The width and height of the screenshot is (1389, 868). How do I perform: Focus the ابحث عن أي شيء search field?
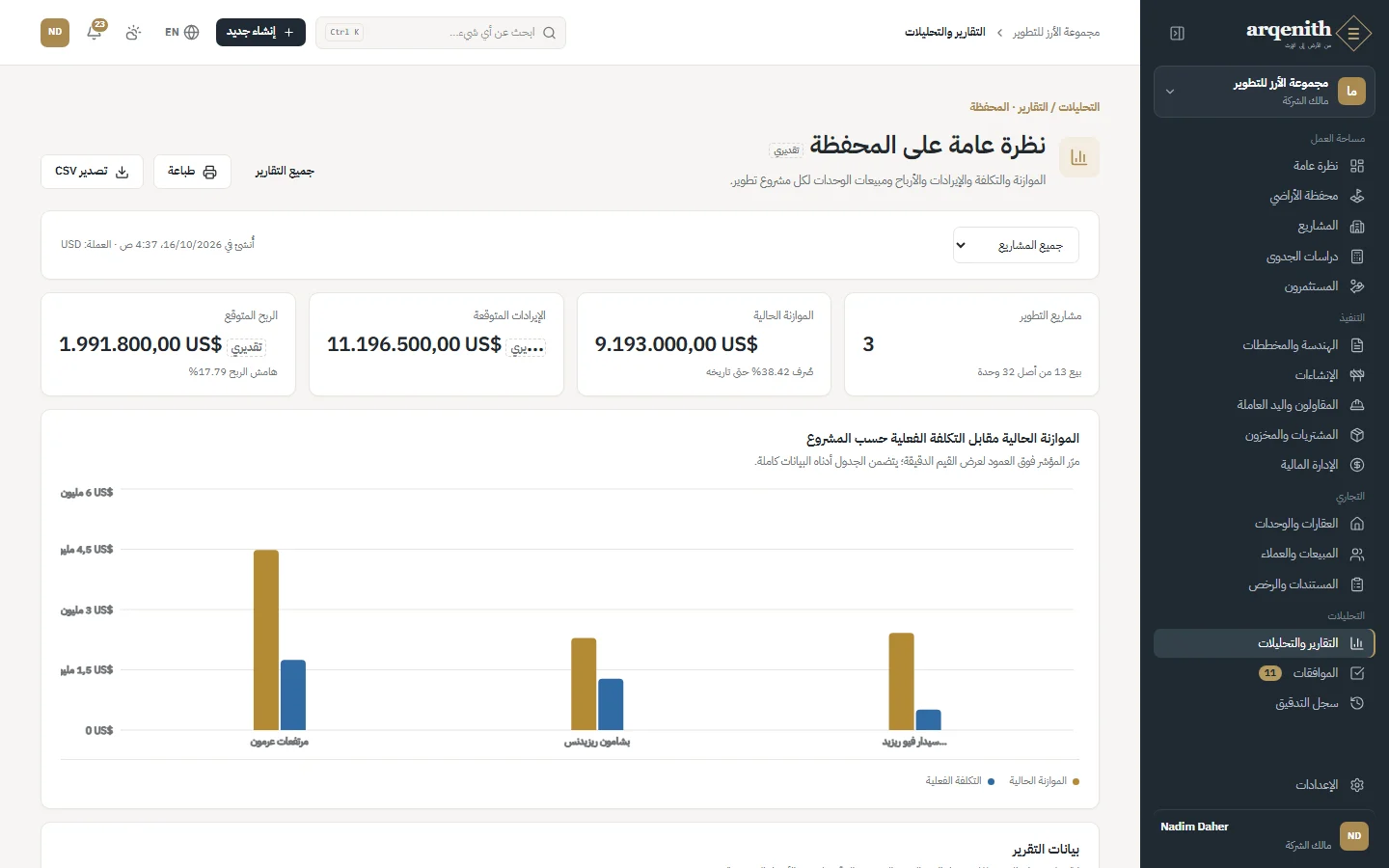pyautogui.click(x=441, y=33)
